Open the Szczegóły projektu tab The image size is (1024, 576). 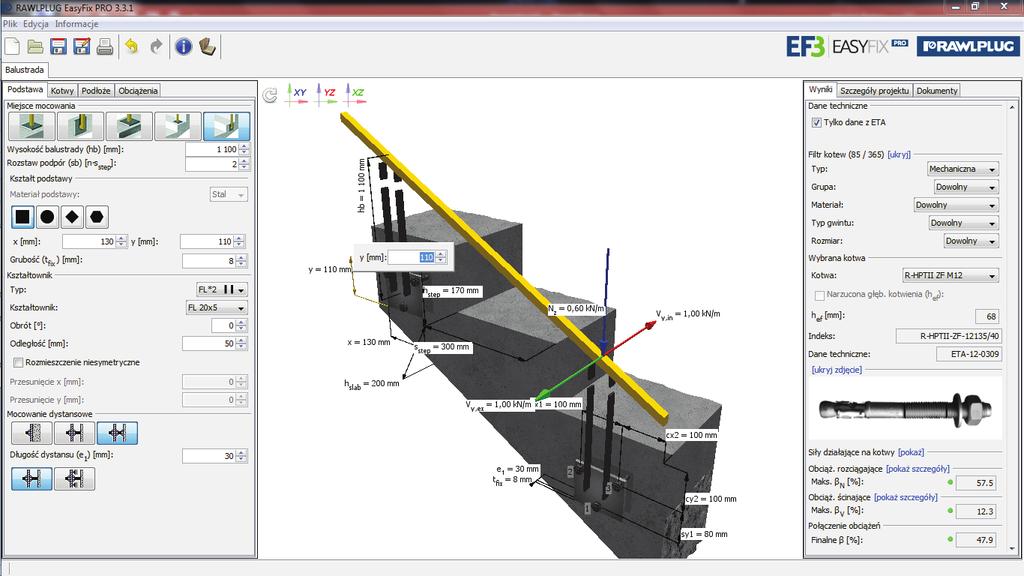(x=874, y=91)
